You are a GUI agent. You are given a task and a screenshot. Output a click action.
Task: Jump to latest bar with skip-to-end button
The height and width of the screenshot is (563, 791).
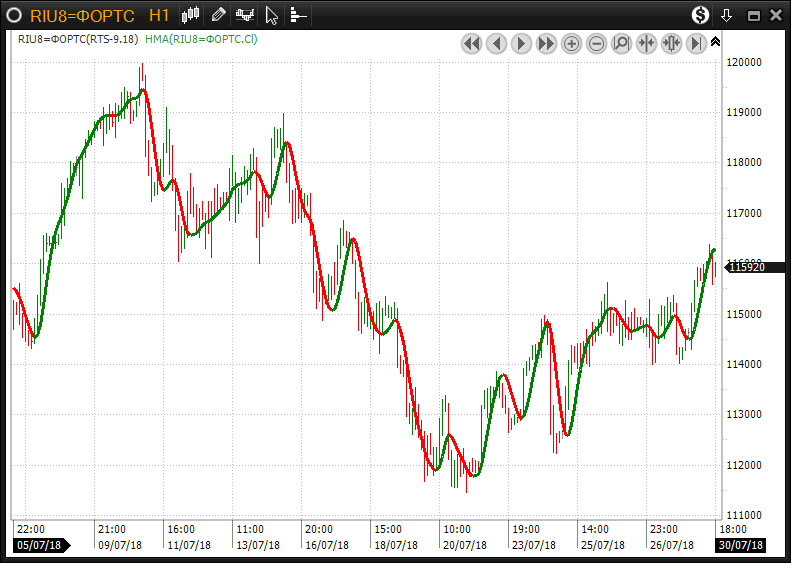[x=696, y=43]
